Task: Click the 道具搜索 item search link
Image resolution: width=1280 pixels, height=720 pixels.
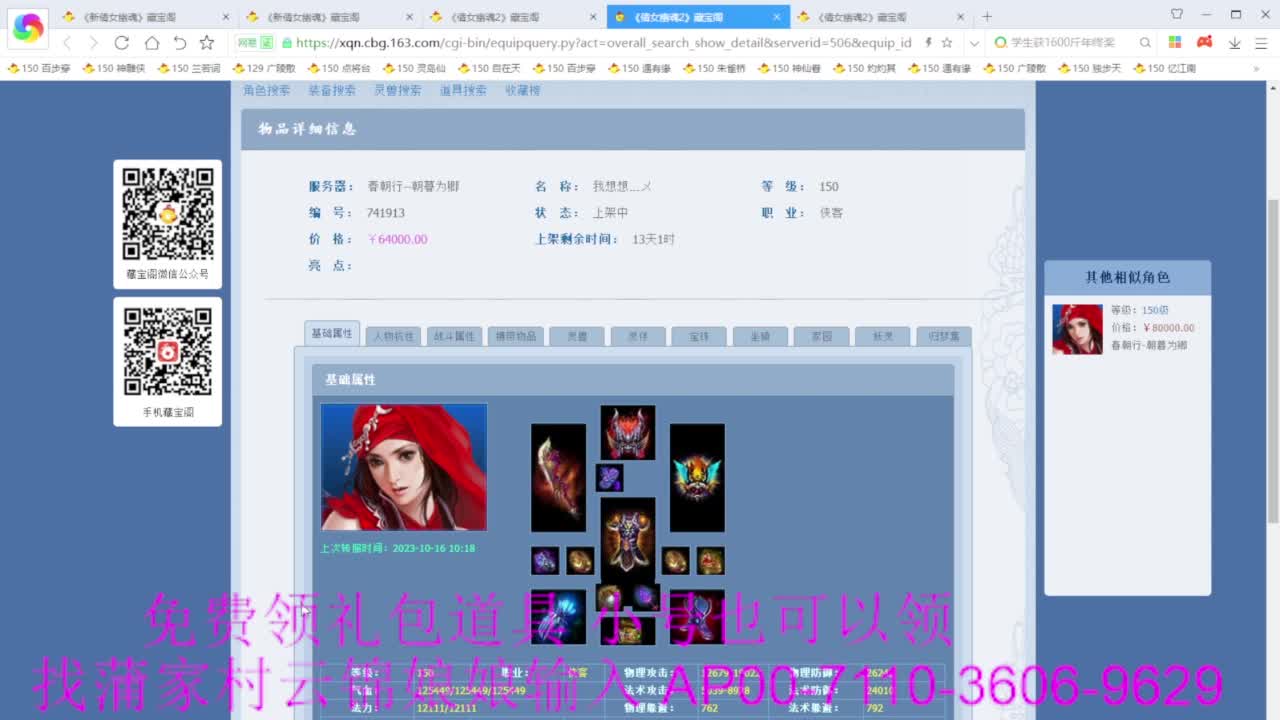Action: coord(461,88)
